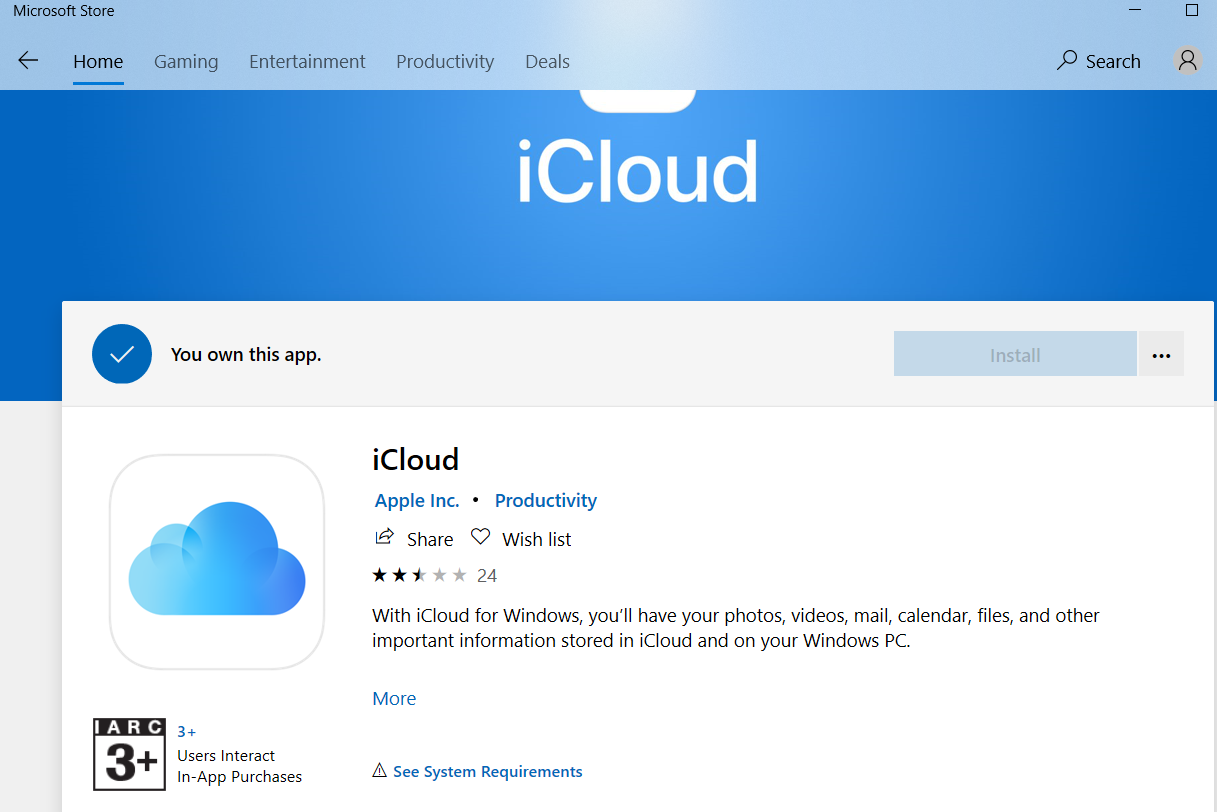Click the "With iCloud for Windows" description text
The height and width of the screenshot is (812, 1217).
[736, 627]
